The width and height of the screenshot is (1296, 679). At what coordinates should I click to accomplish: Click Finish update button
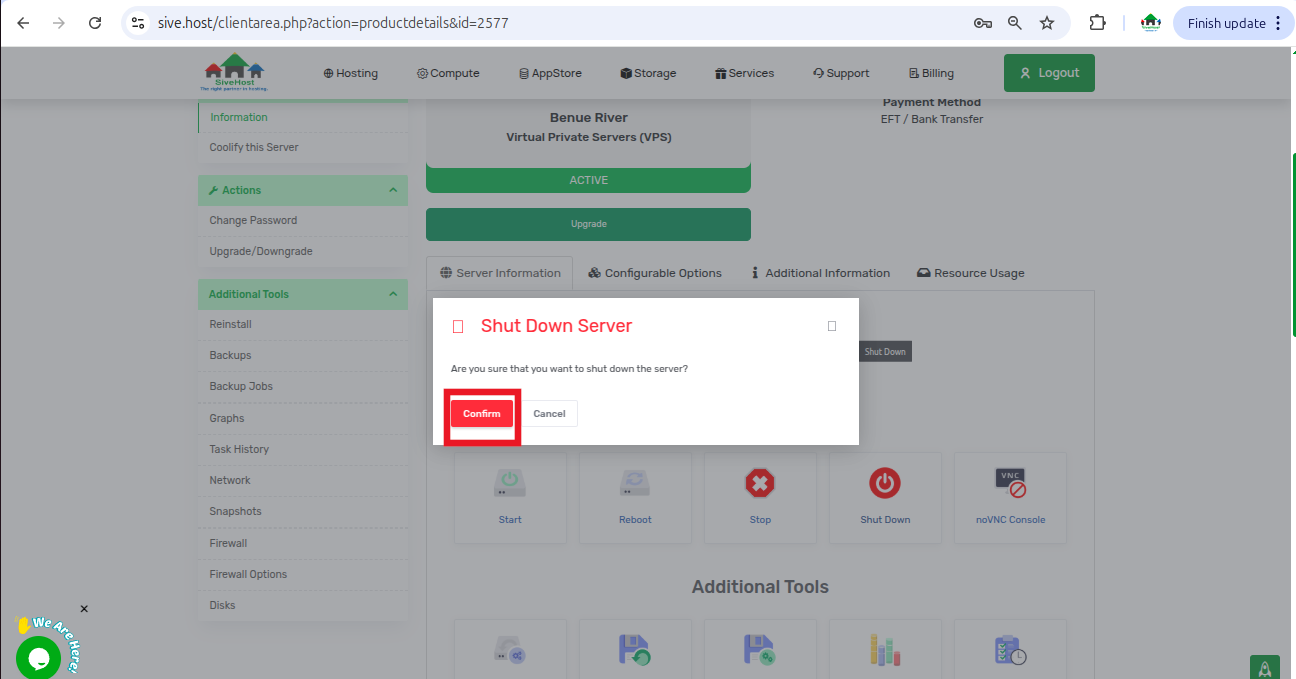(x=1234, y=23)
